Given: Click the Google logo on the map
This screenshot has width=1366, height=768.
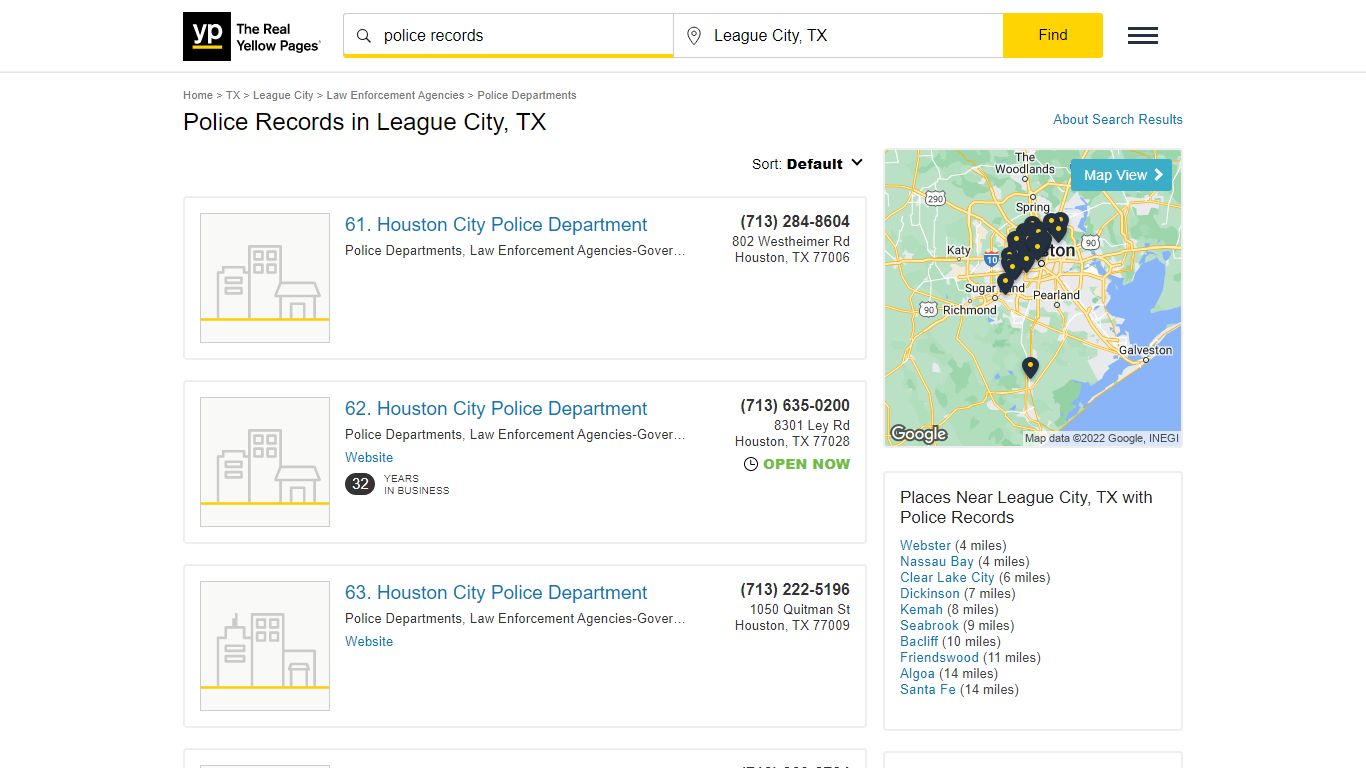Looking at the screenshot, I should click(x=918, y=434).
